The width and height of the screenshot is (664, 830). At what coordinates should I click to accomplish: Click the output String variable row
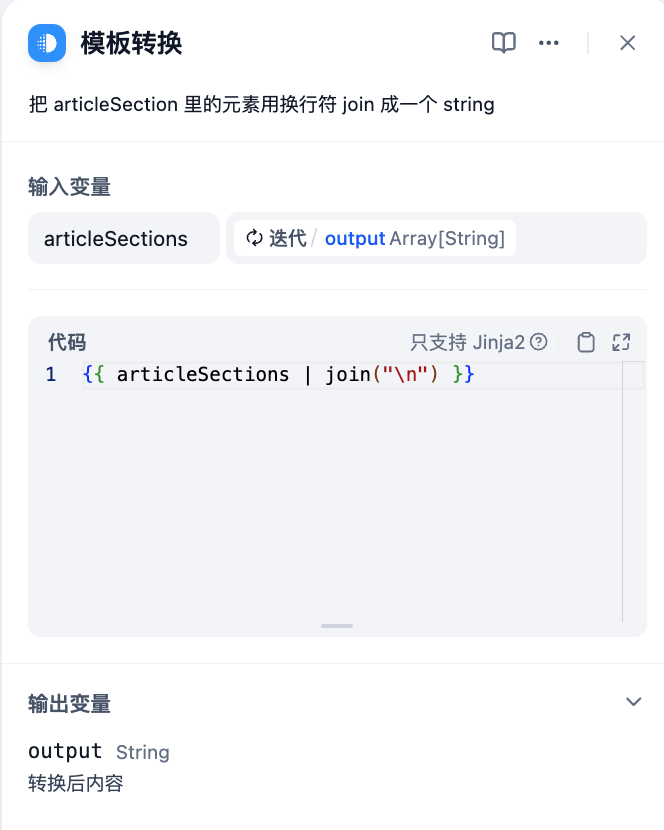(99, 751)
